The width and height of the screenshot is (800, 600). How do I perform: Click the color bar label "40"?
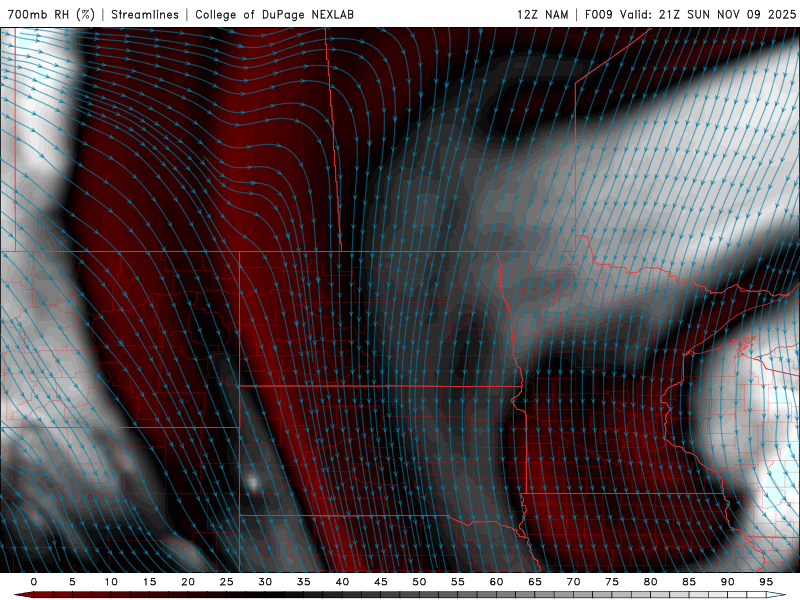click(x=342, y=582)
